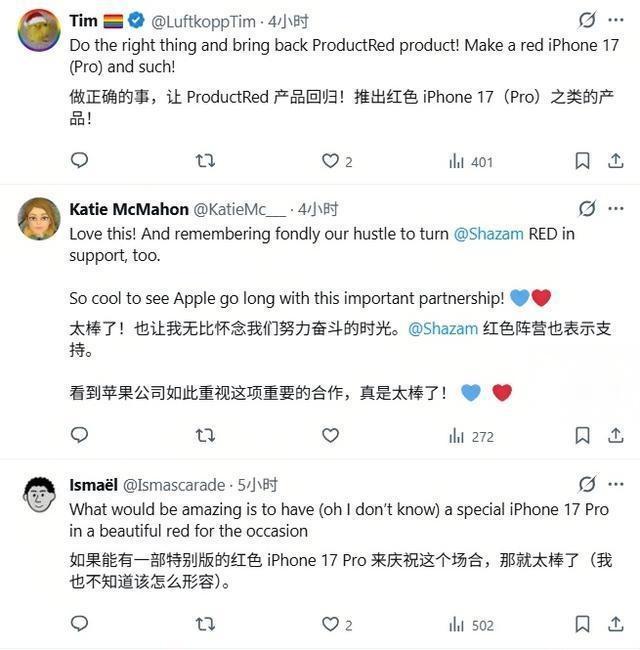Screen dimensions: 640x650
Task: Bookmark Tim's ProductRed tweet
Action: point(582,161)
